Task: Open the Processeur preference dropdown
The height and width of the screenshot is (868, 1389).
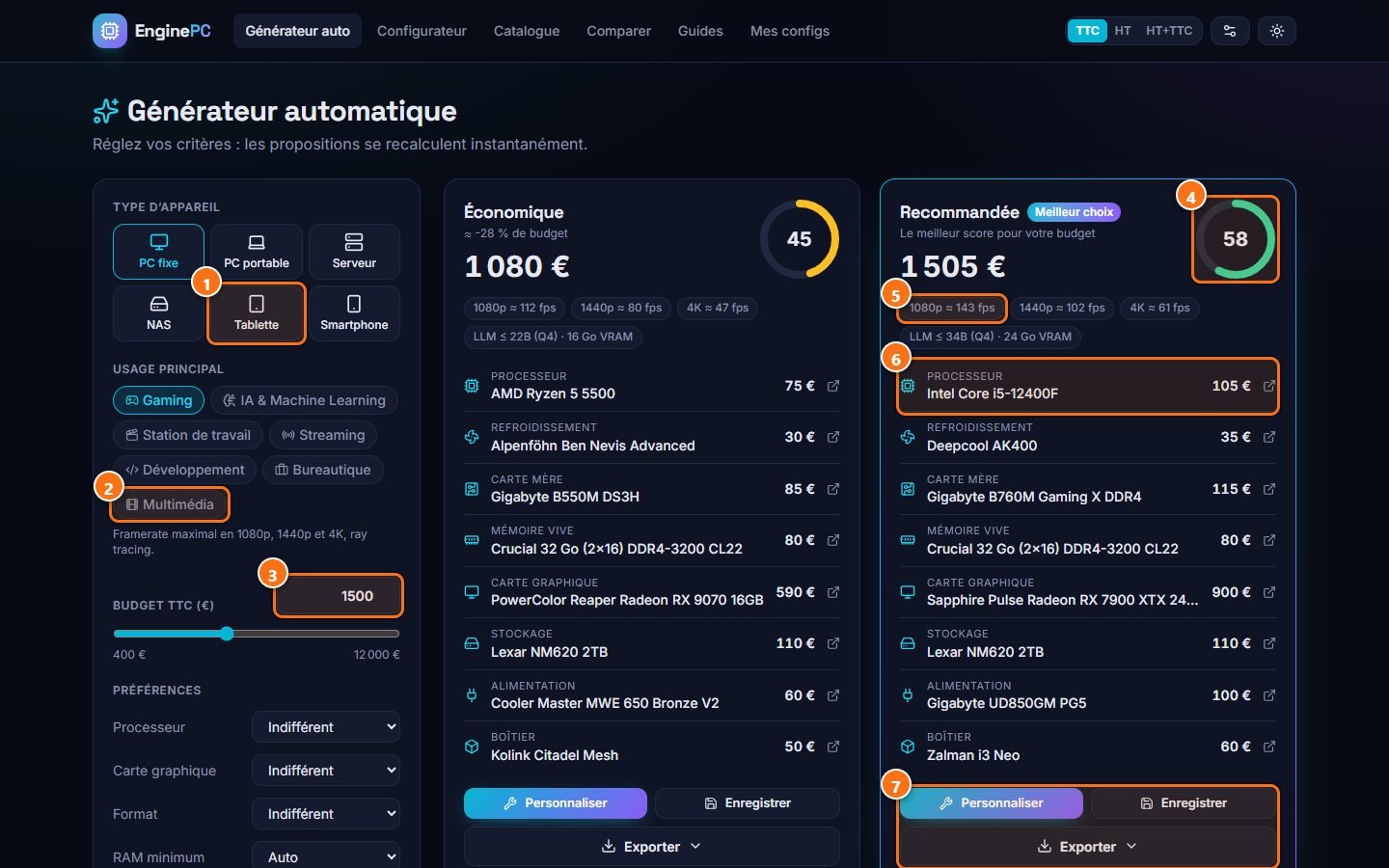Action: pyautogui.click(x=326, y=727)
